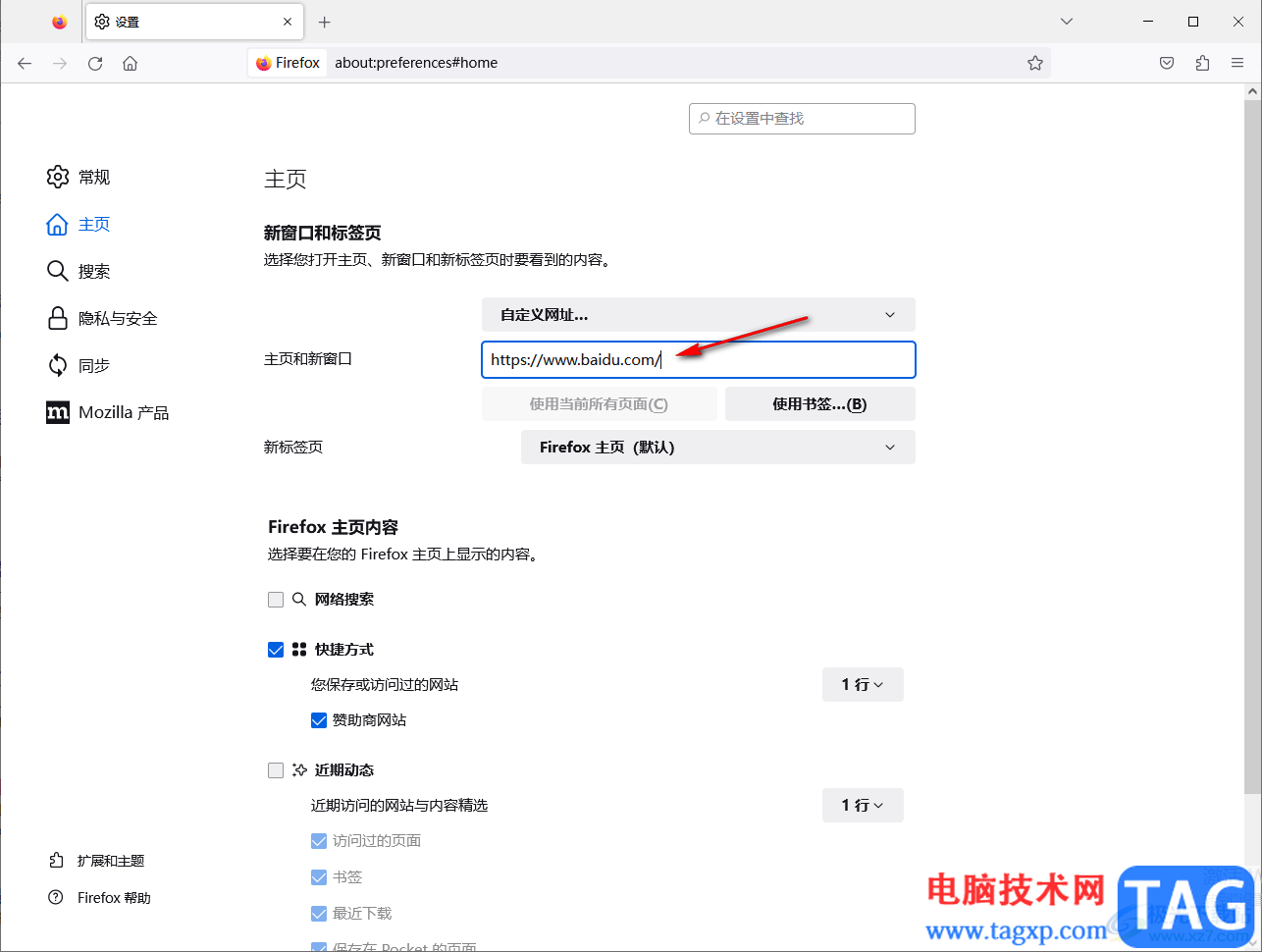Click the 近期访问的网站与内容精选 description text
Screen dimensions: 1262x952
(399, 806)
